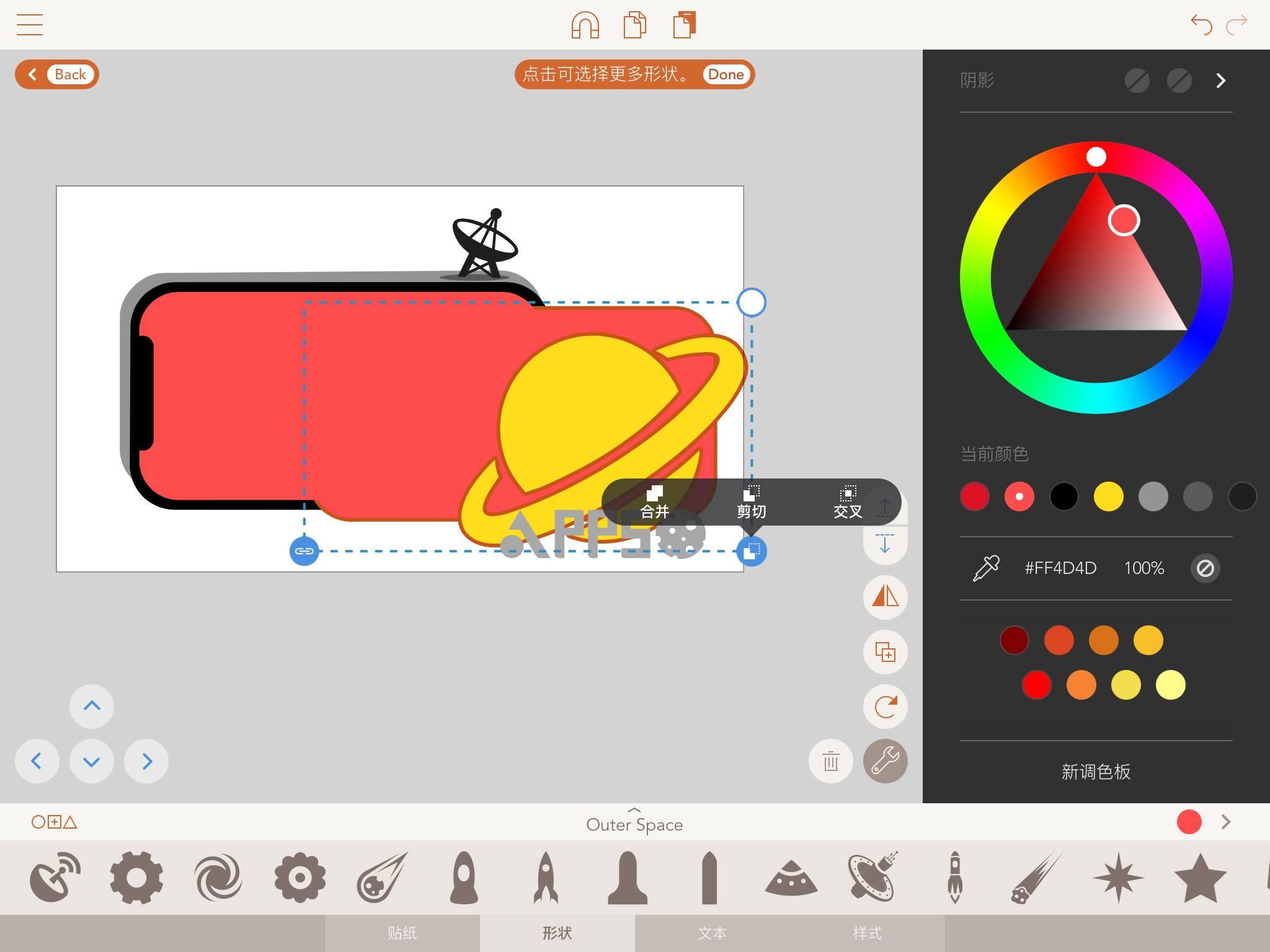Screen dimensions: 1270x952
Task: Pick a color with the eyedropper tool
Action: (x=985, y=568)
